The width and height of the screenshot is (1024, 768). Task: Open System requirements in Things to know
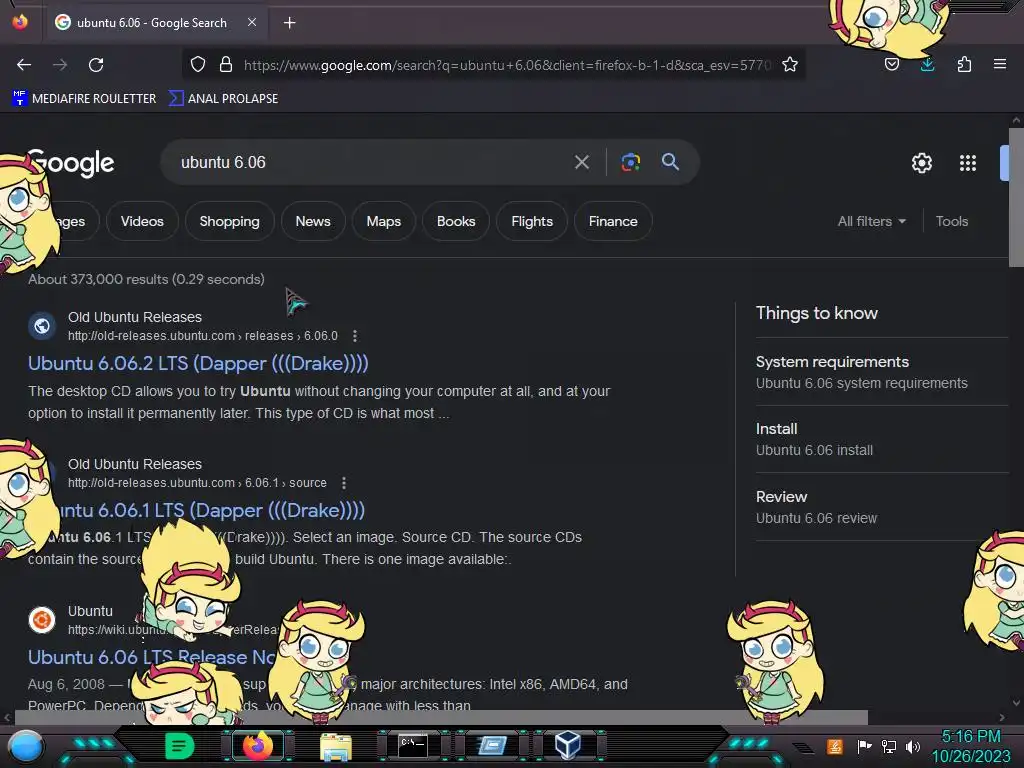[x=882, y=372]
